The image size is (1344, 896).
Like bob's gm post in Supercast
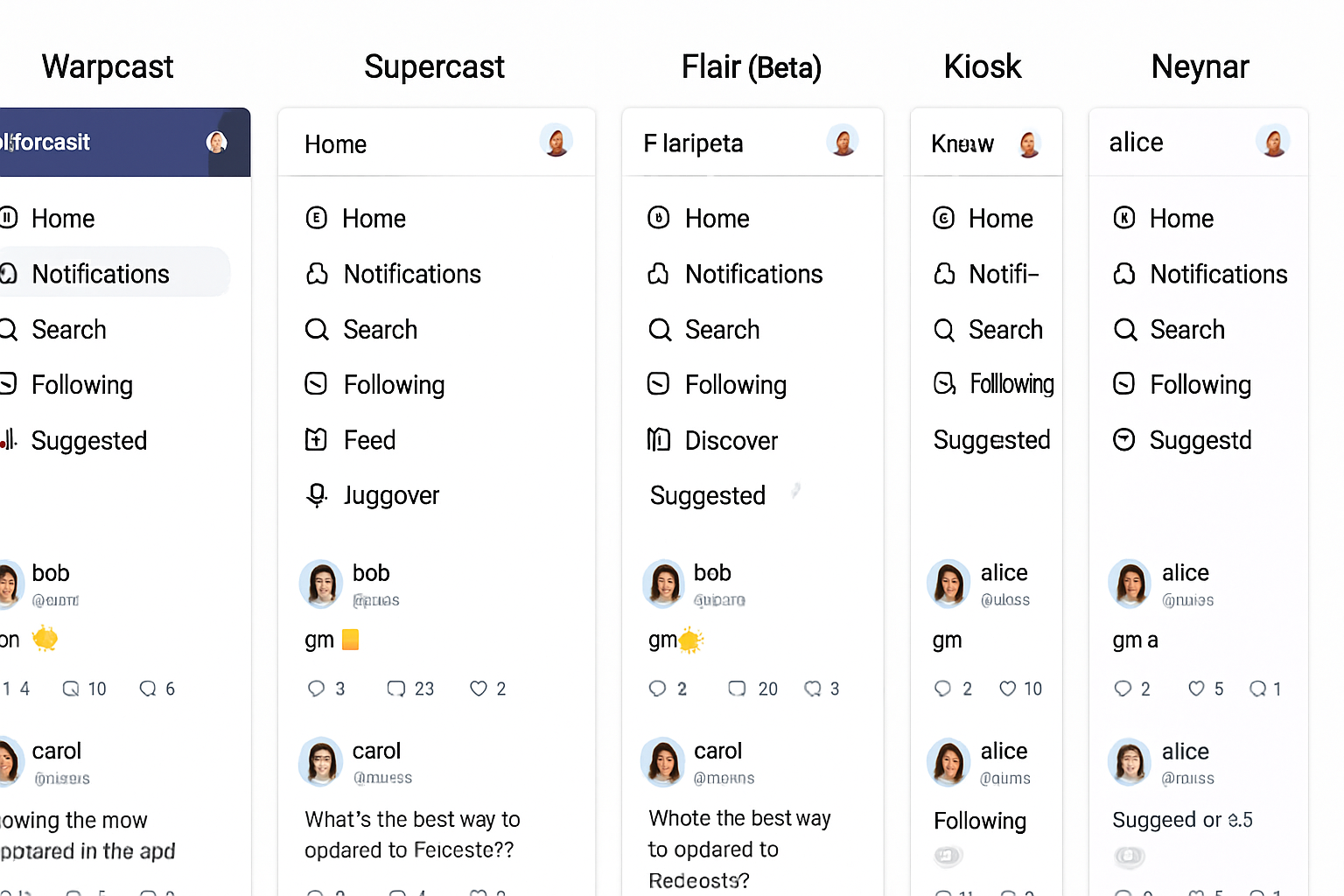(479, 689)
